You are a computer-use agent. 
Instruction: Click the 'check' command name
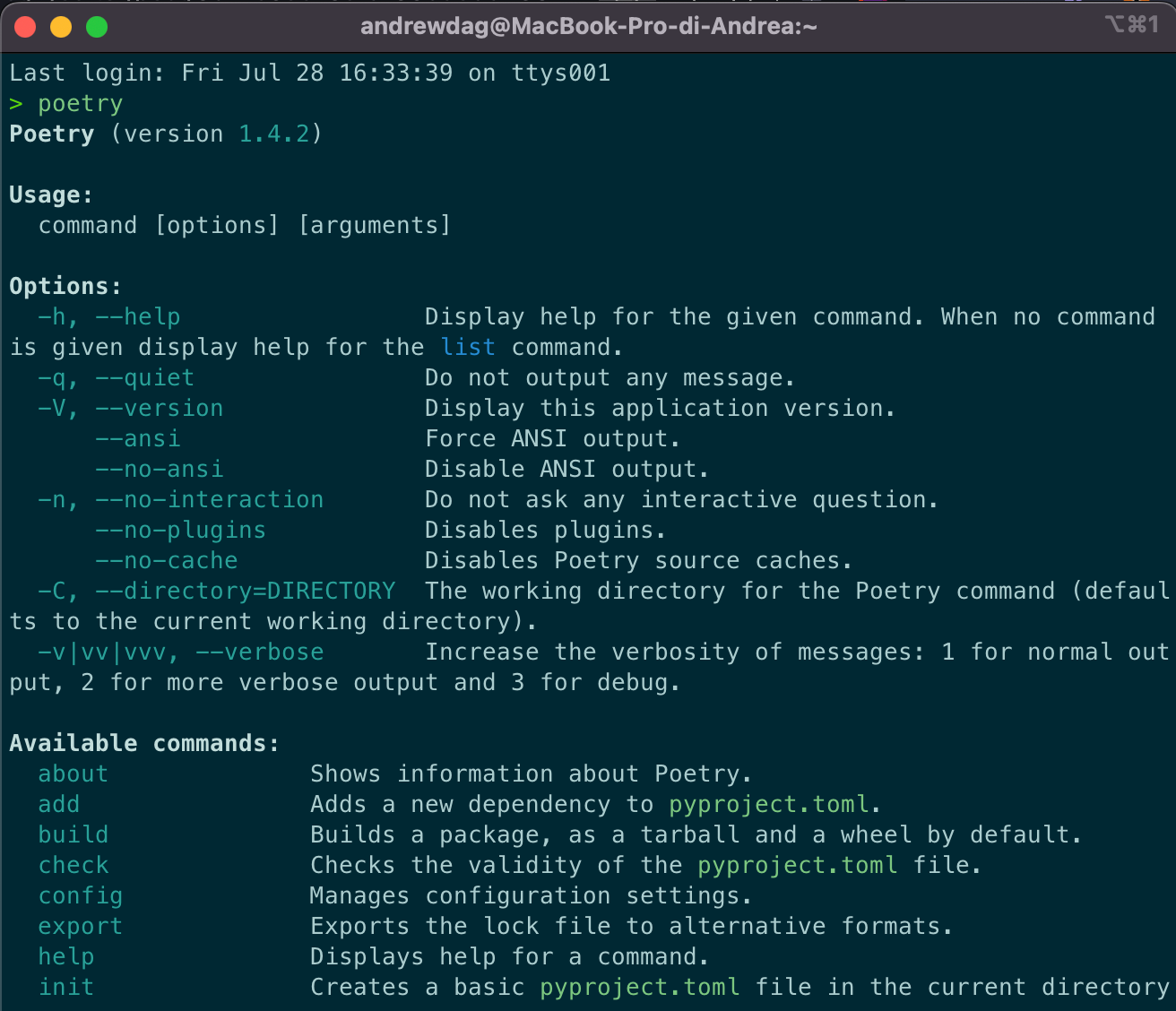click(x=73, y=865)
